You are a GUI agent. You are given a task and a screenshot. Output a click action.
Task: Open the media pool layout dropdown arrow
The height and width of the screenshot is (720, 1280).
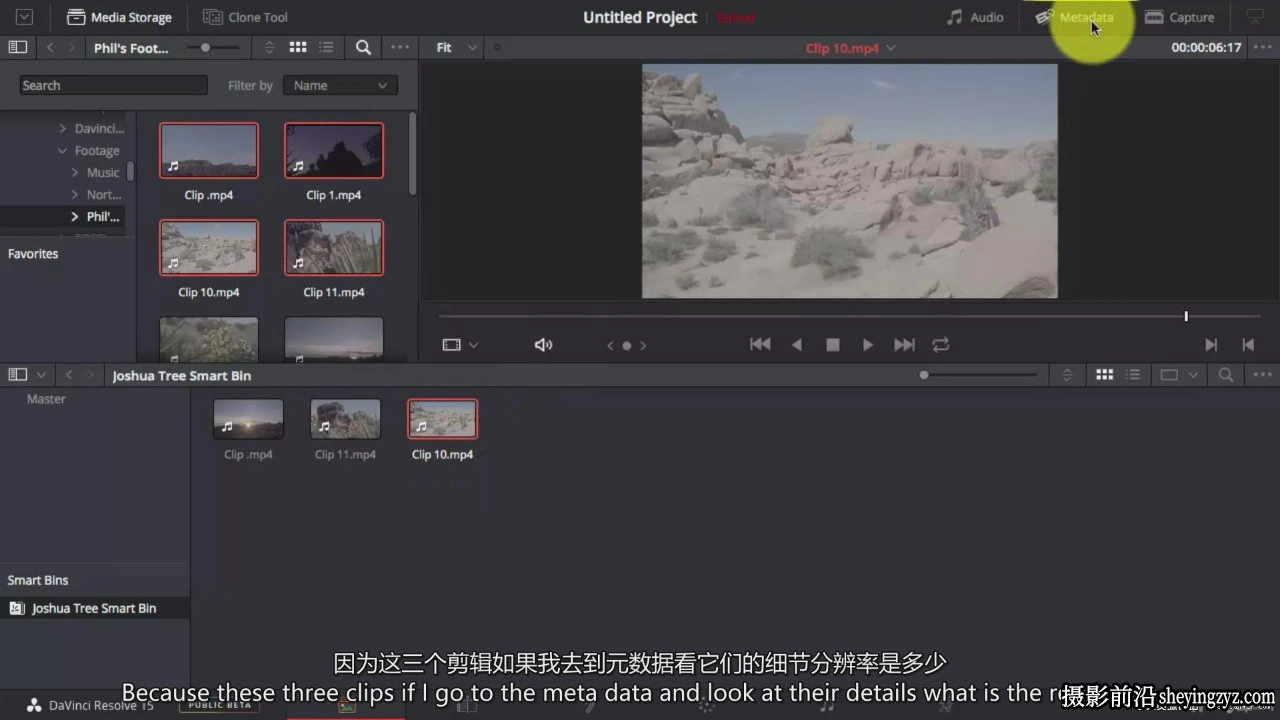41,375
